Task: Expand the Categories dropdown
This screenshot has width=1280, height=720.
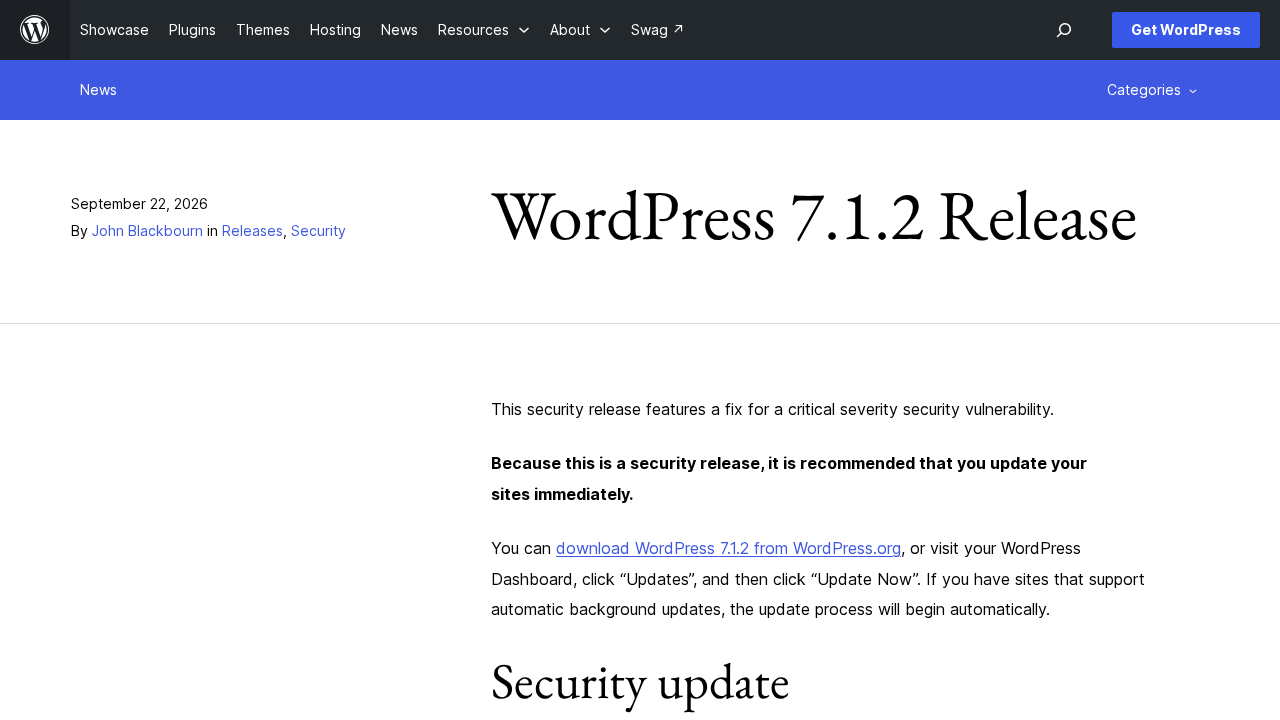Action: pos(1152,90)
